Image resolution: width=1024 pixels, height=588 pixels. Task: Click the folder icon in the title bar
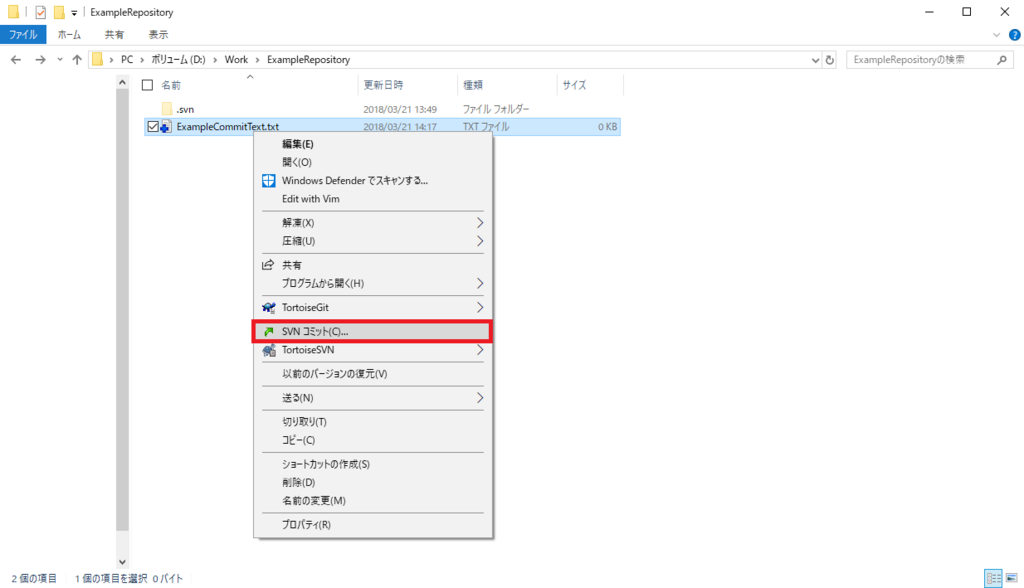click(13, 12)
